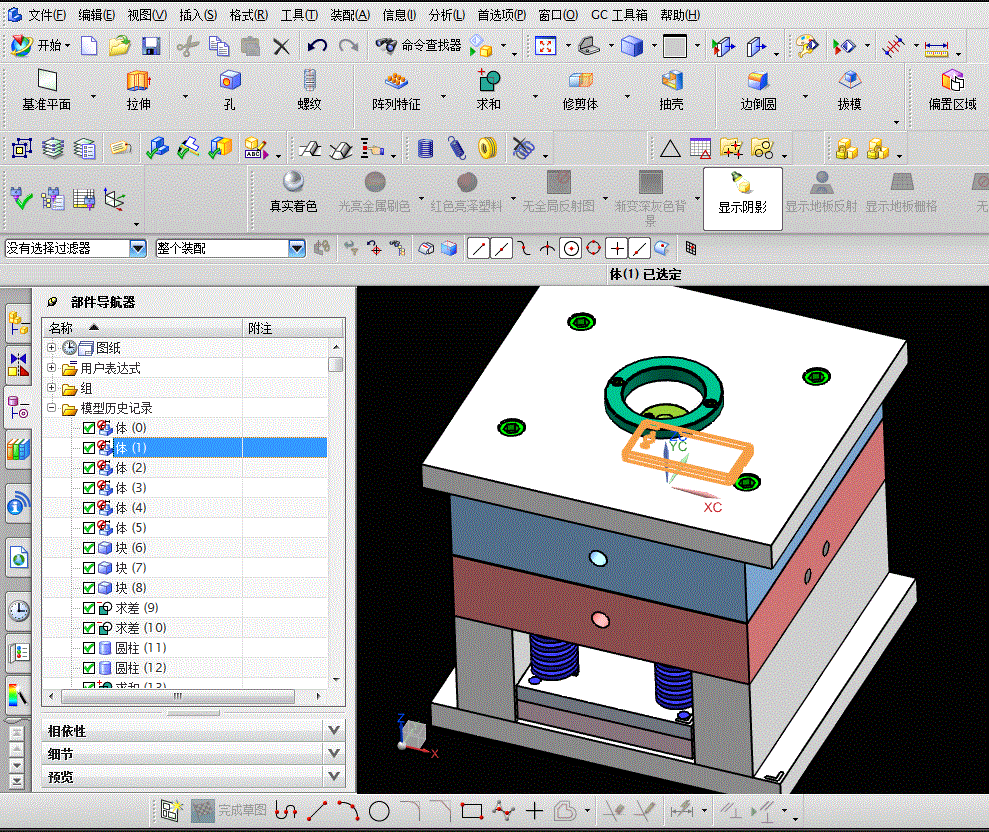The height and width of the screenshot is (832, 989).
Task: Open the 孔 (Hole) feature tool
Action: (230, 81)
